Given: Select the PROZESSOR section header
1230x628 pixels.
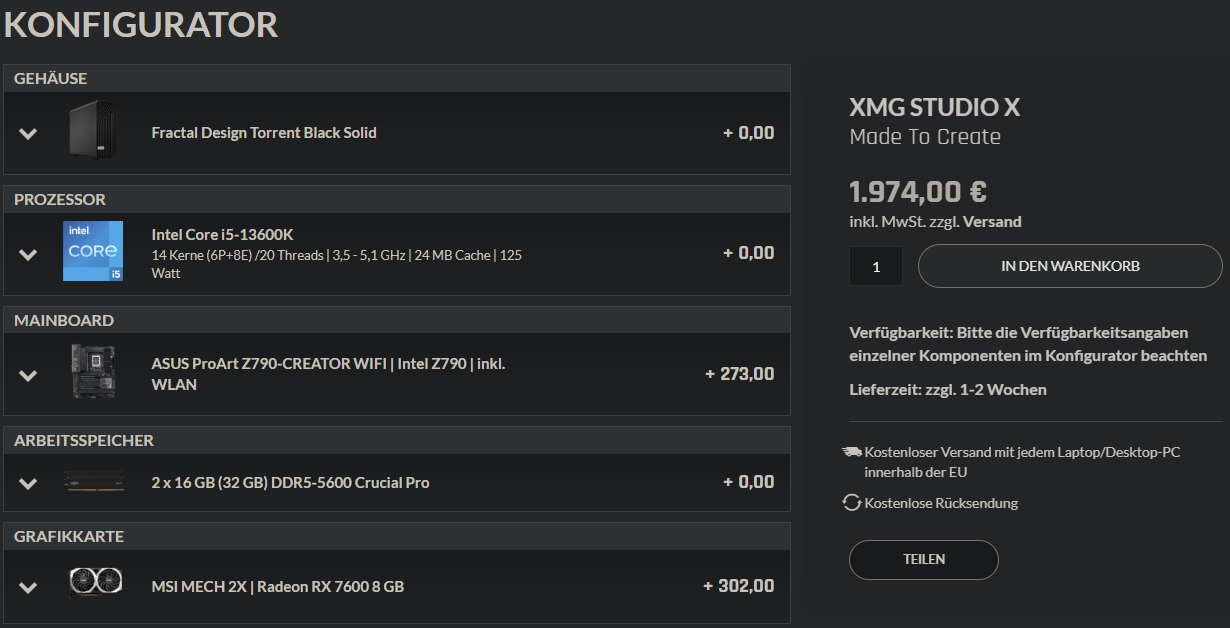Looking at the screenshot, I should click(x=397, y=199).
